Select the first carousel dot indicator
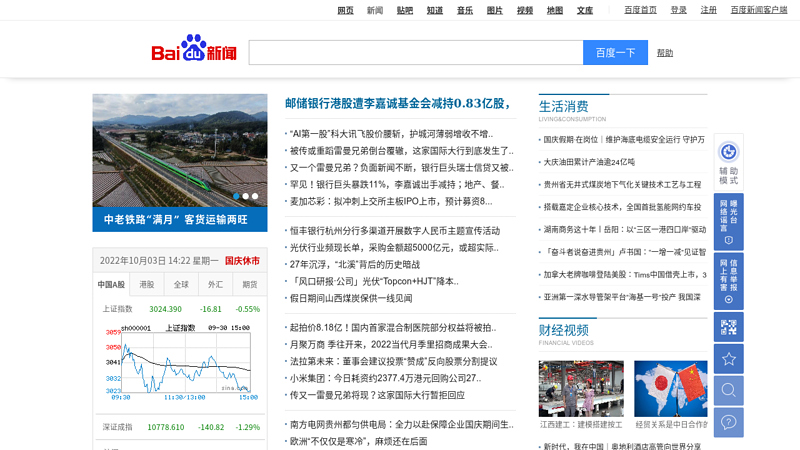The height and width of the screenshot is (450, 800). point(236,196)
